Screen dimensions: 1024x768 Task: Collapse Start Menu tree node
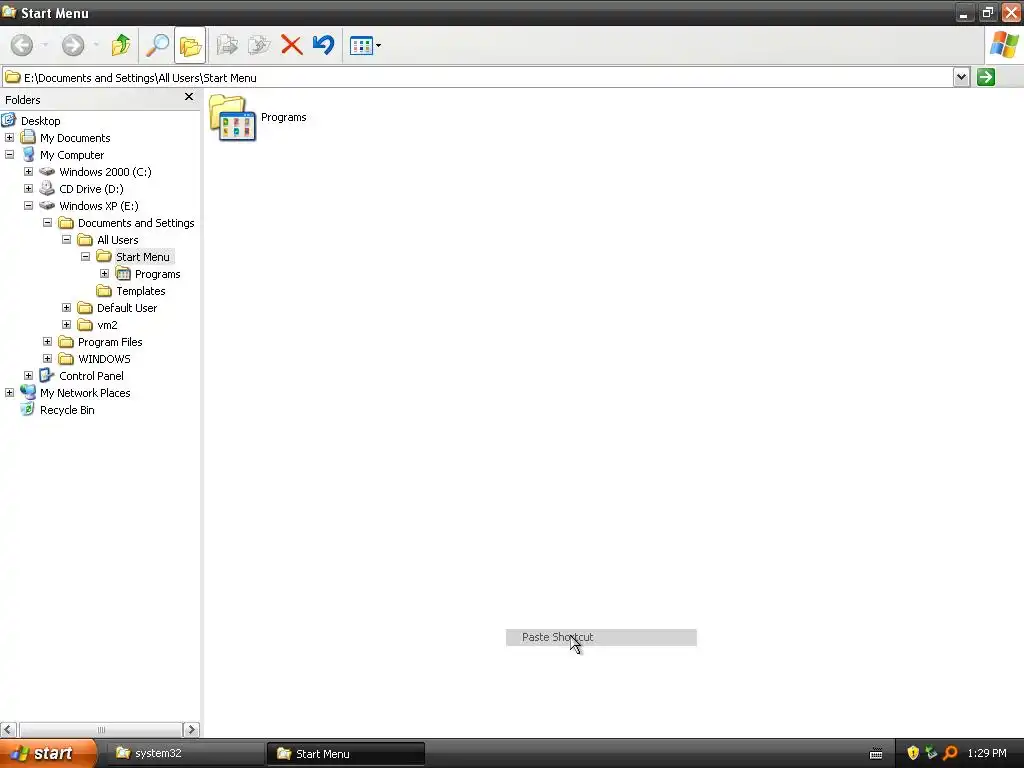point(85,257)
